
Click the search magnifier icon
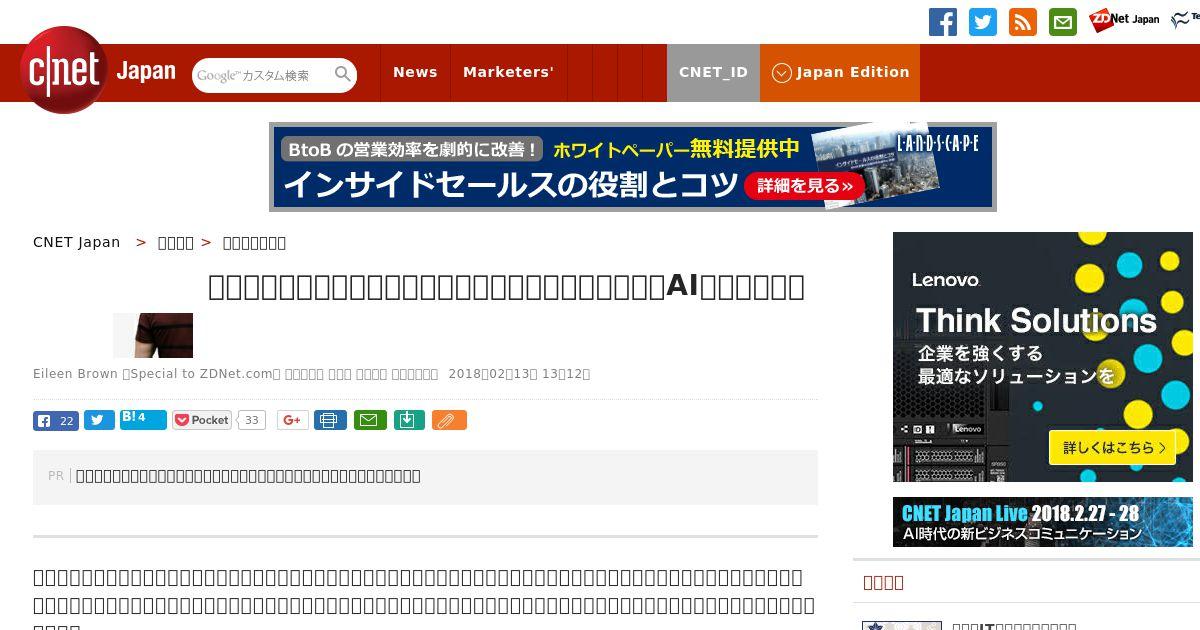pyautogui.click(x=343, y=74)
